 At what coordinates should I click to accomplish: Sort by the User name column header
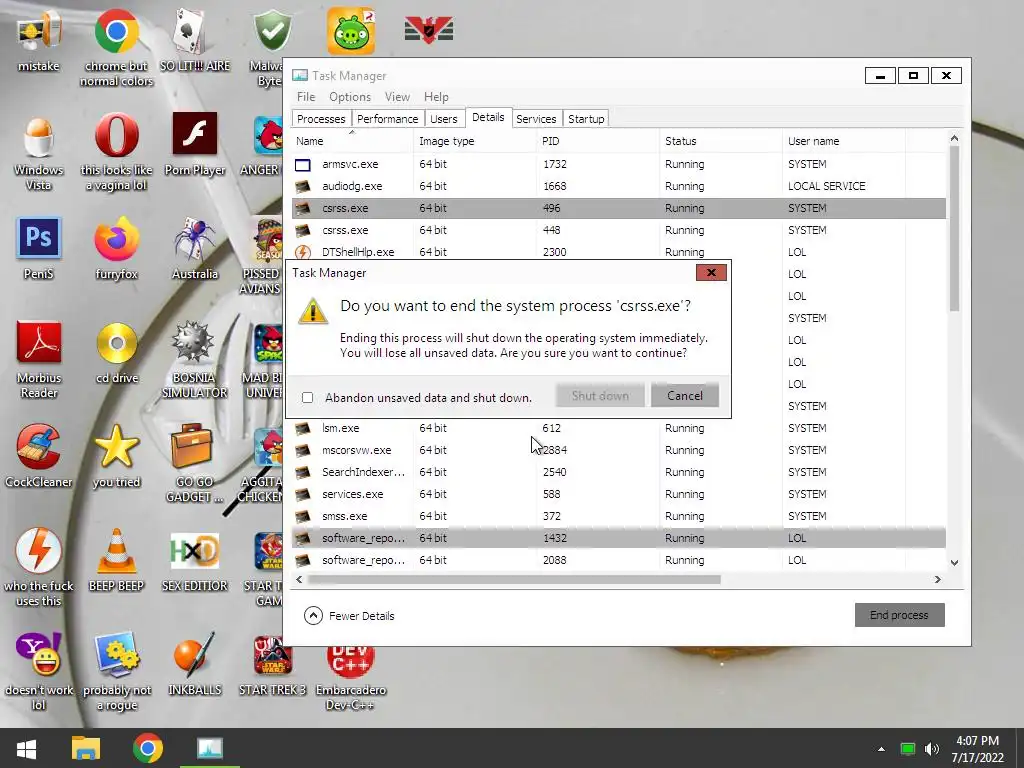click(843, 140)
